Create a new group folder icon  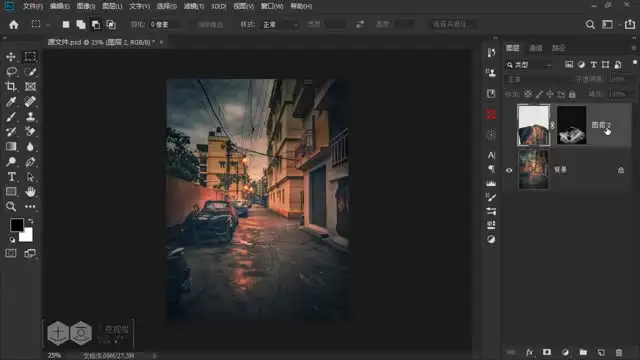pyautogui.click(x=583, y=352)
